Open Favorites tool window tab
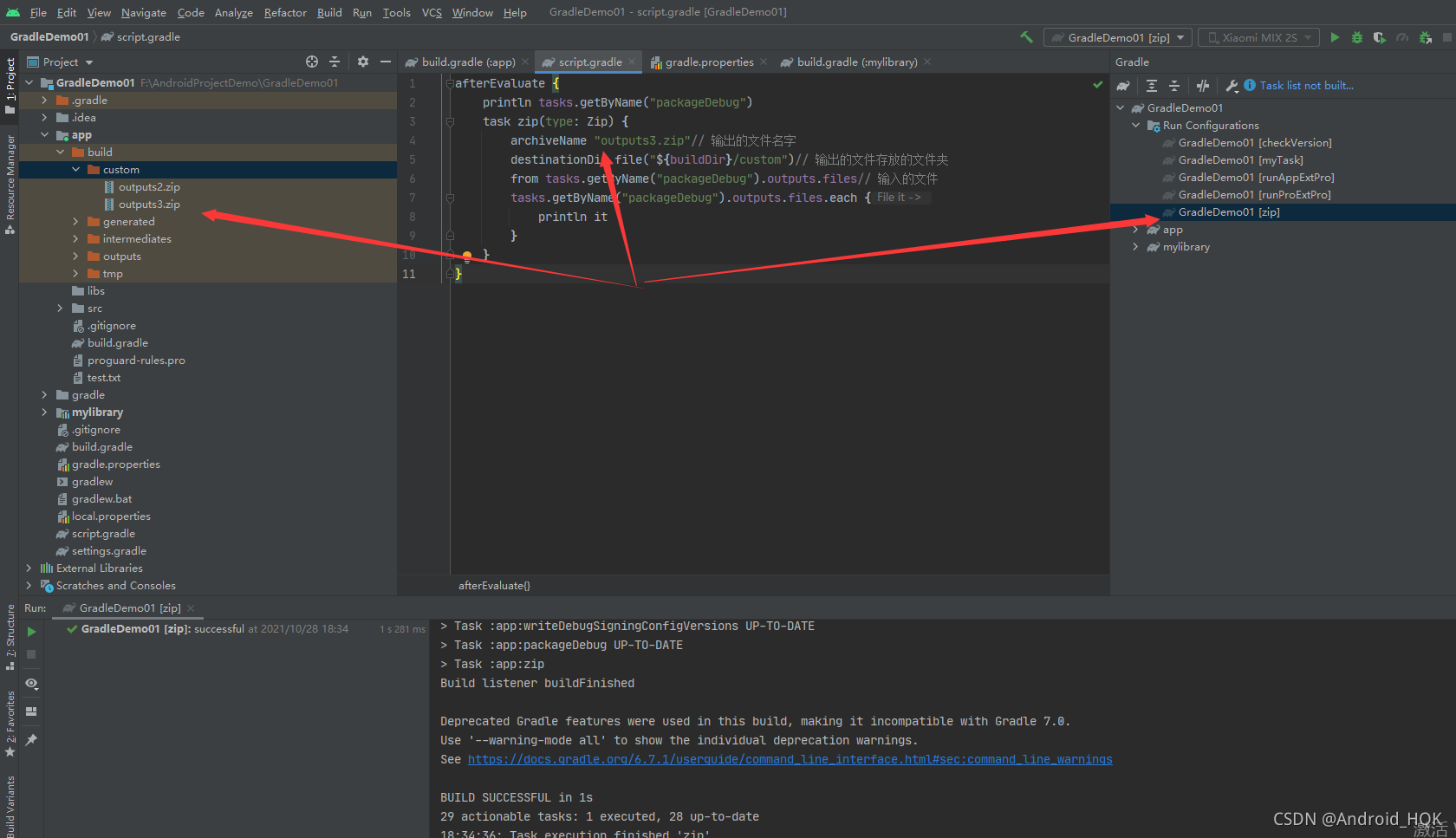Screen dimensions: 1456x838 click(x=10, y=723)
